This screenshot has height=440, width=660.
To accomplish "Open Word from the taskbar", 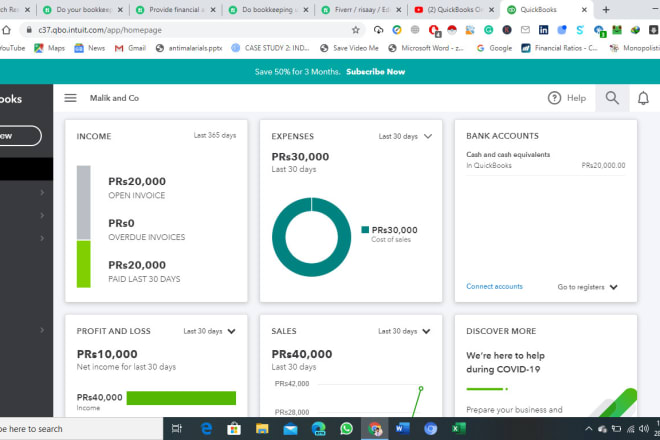I will tap(402, 429).
